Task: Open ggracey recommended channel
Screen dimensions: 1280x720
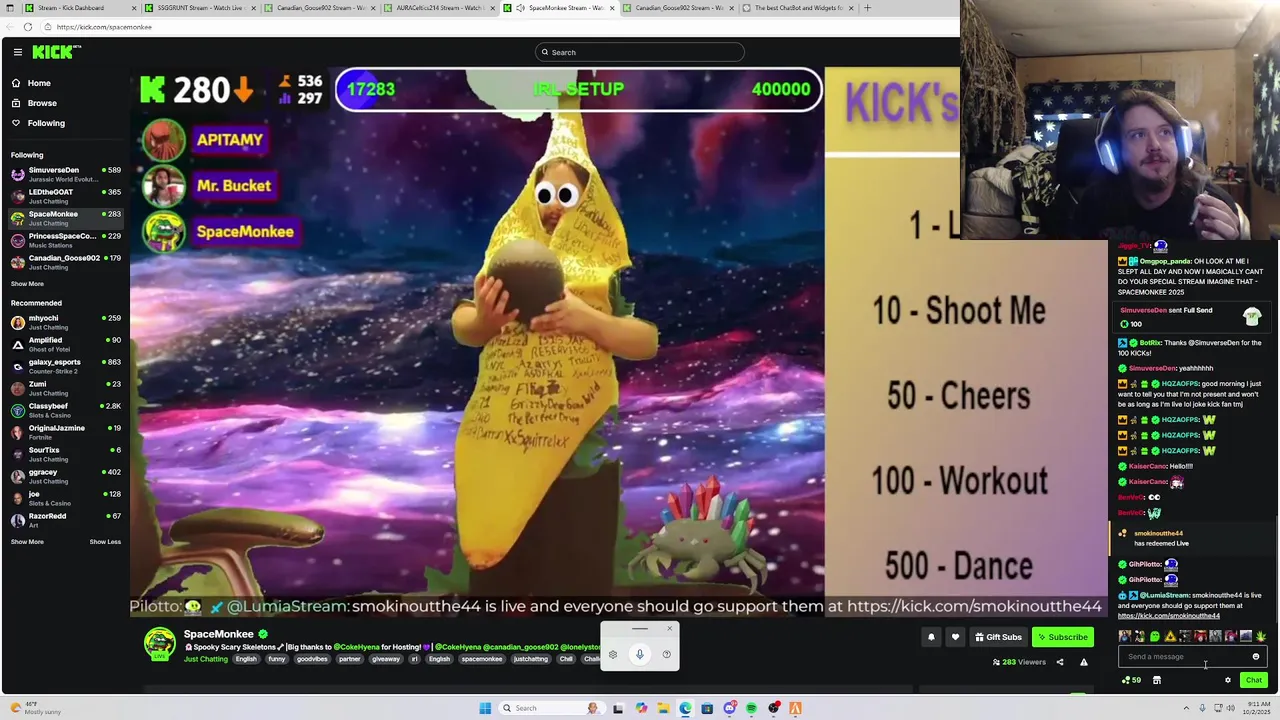Action: pos(65,476)
